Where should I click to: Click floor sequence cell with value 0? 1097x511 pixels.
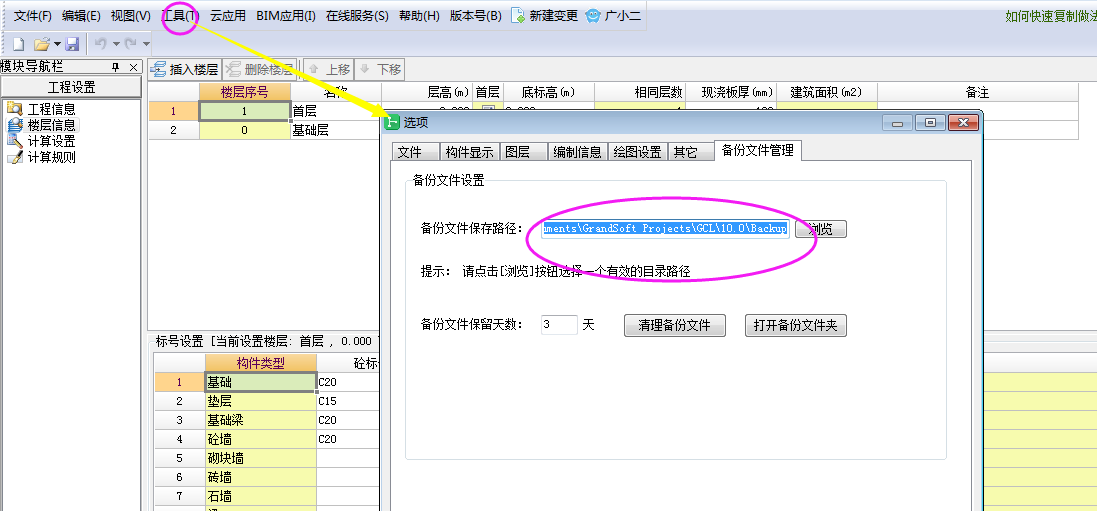(245, 130)
